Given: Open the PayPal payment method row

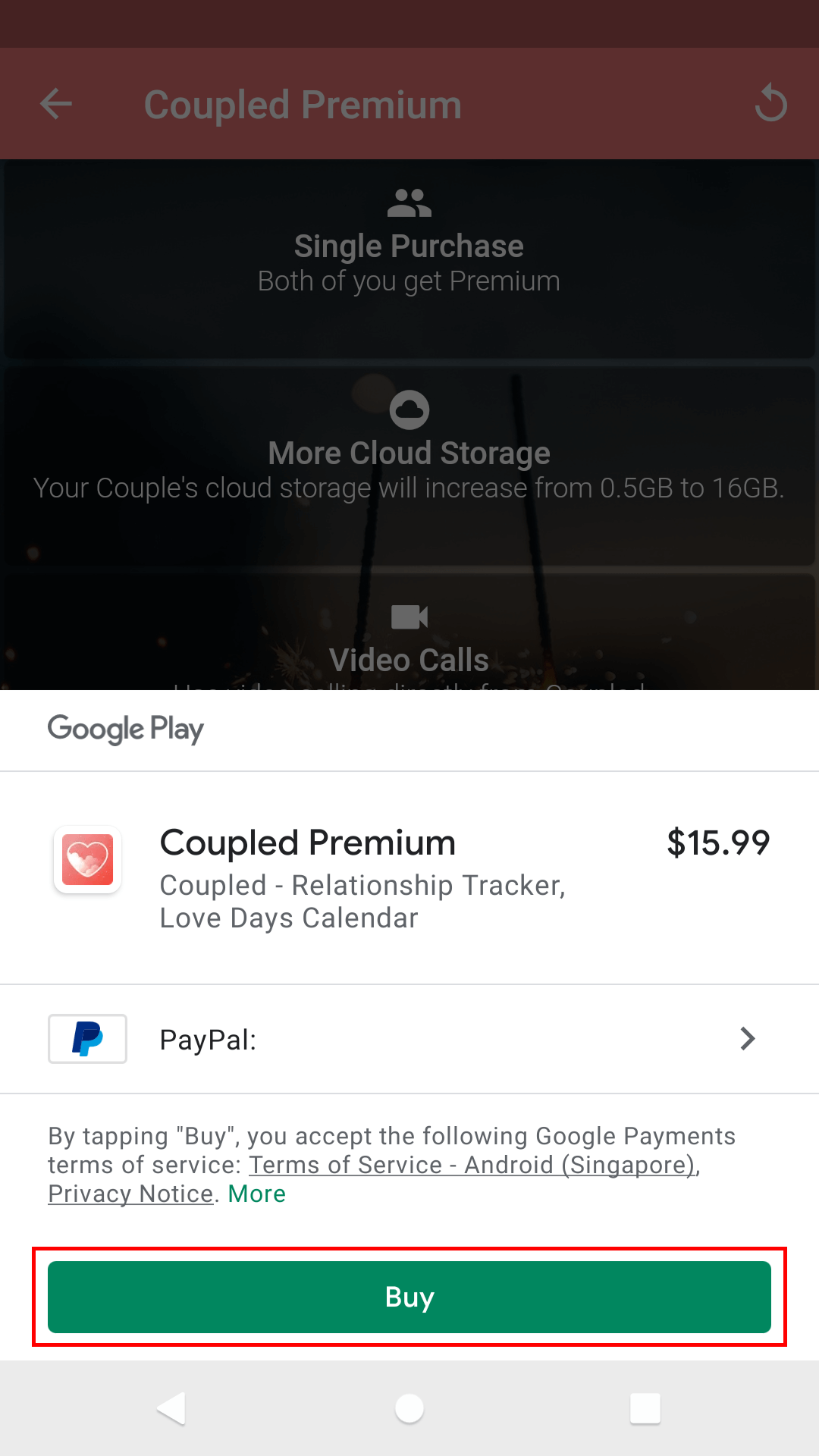Looking at the screenshot, I should [x=409, y=1039].
